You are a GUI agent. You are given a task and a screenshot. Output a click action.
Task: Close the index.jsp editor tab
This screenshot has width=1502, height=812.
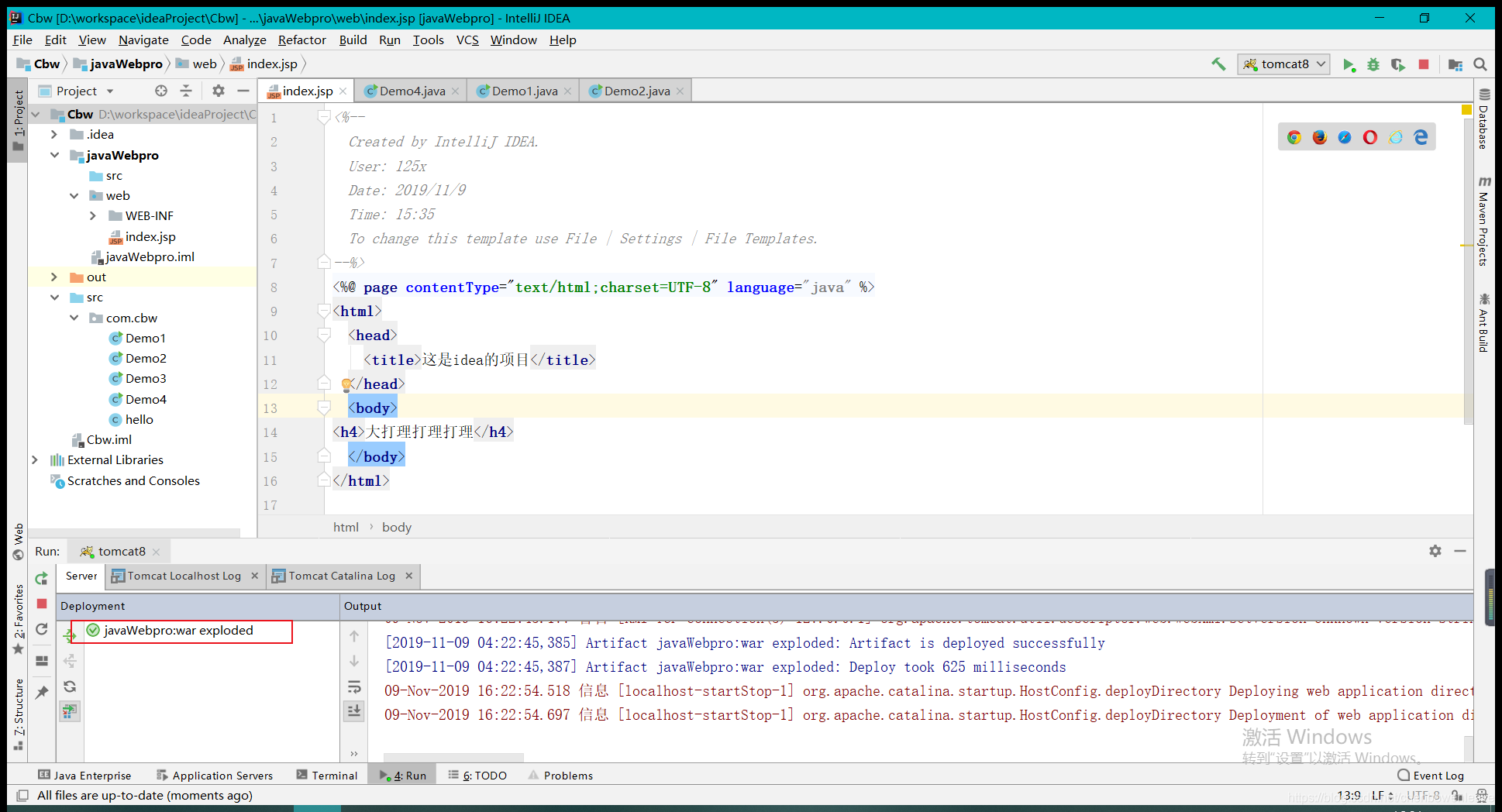click(x=343, y=91)
